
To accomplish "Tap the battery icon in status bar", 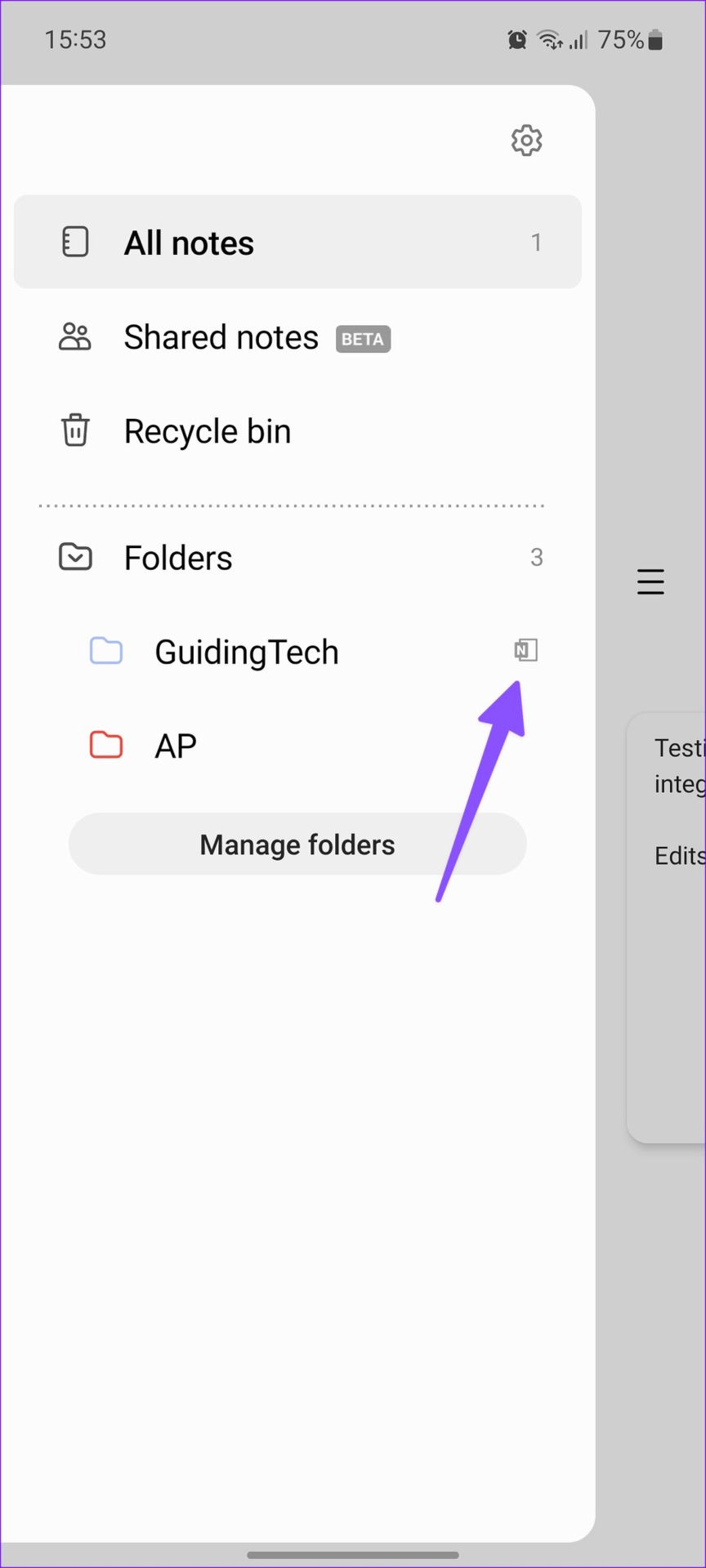I will (655, 39).
